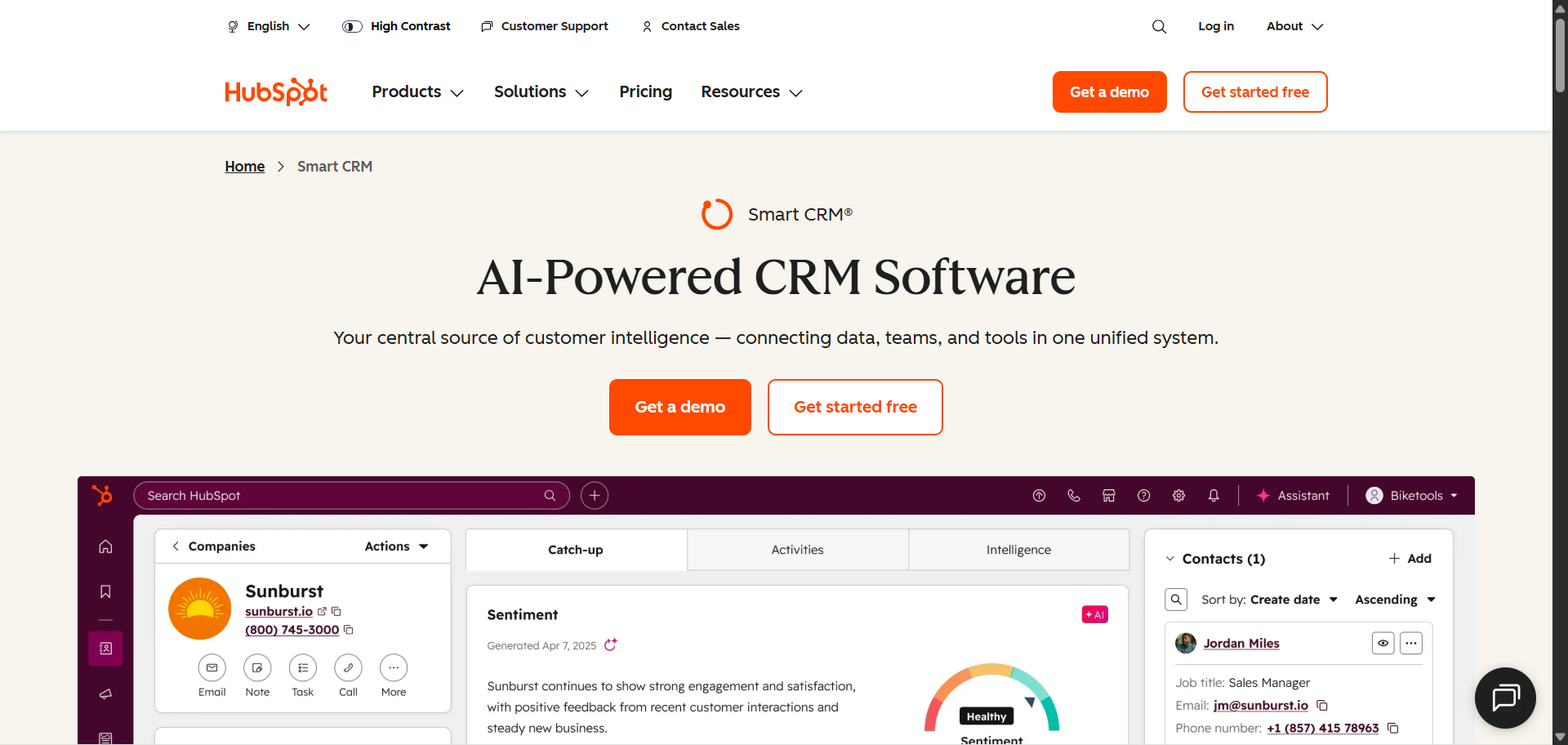1568x745 pixels.
Task: Open the live chat widget
Action: 1504,698
